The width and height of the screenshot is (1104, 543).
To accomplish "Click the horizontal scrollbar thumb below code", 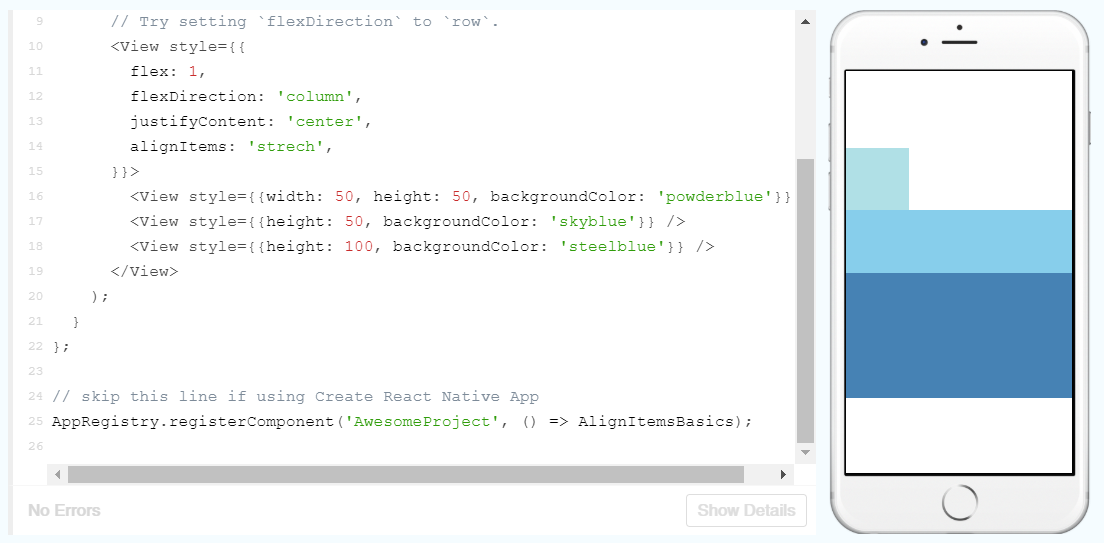I will pyautogui.click(x=405, y=474).
